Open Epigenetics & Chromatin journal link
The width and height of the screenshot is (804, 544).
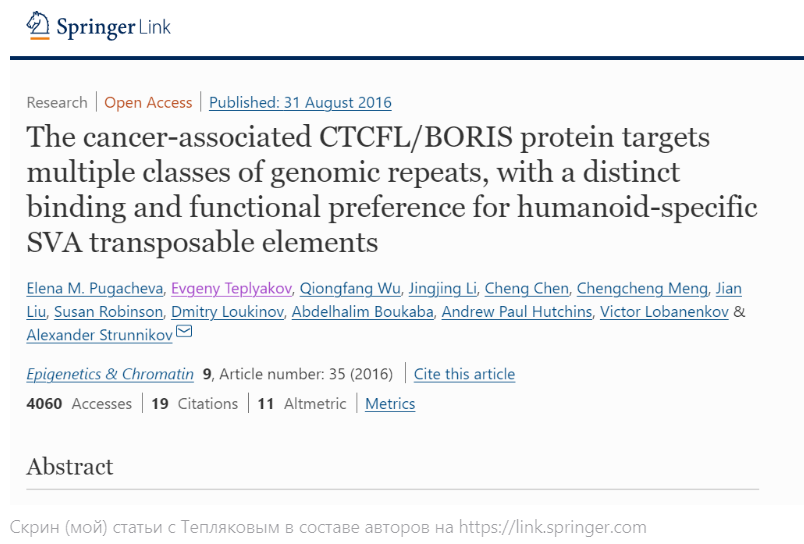coord(110,374)
